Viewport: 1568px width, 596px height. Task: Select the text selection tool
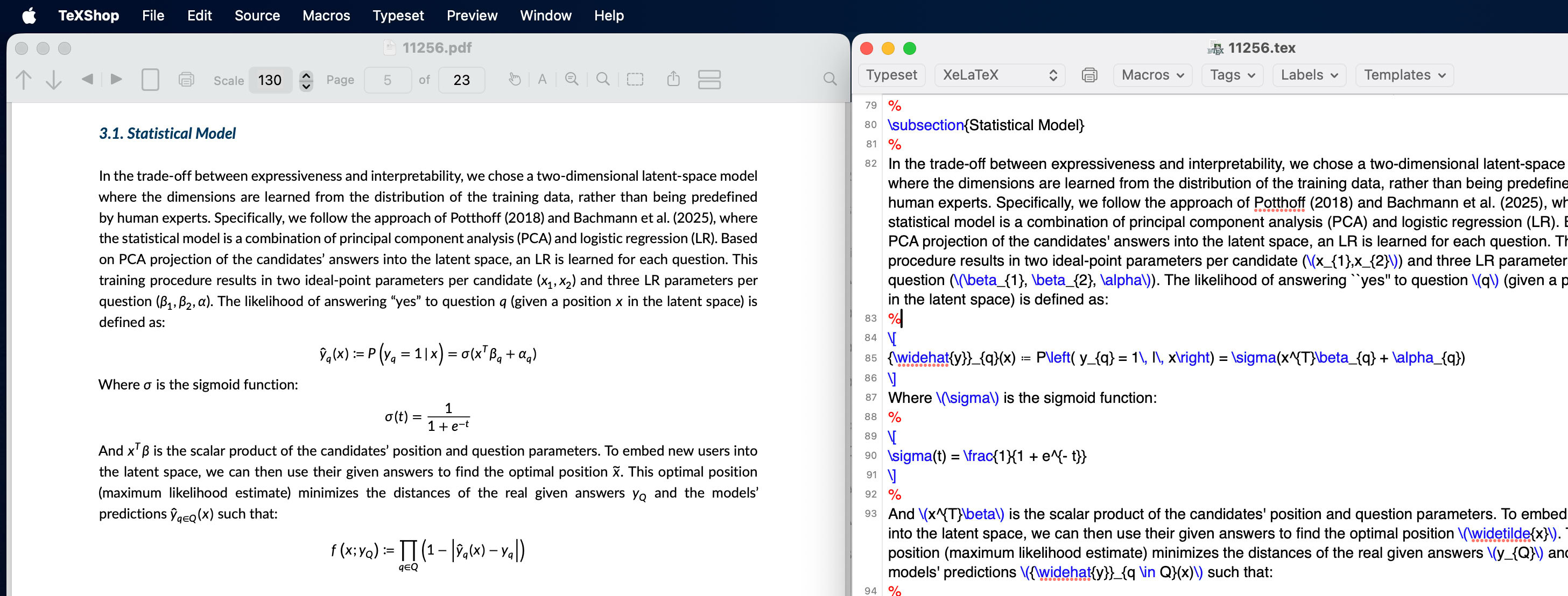[542, 79]
